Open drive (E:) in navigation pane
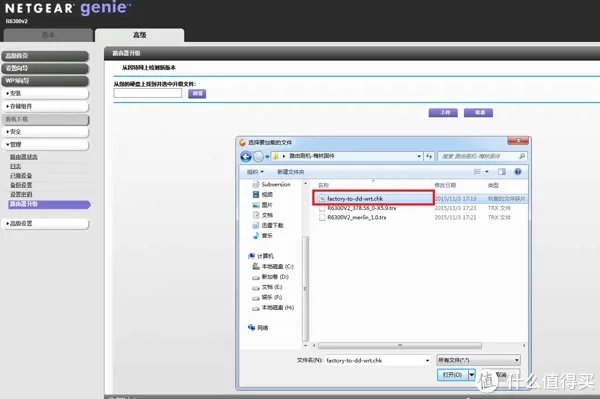This screenshot has height=399, width=600. [267, 287]
